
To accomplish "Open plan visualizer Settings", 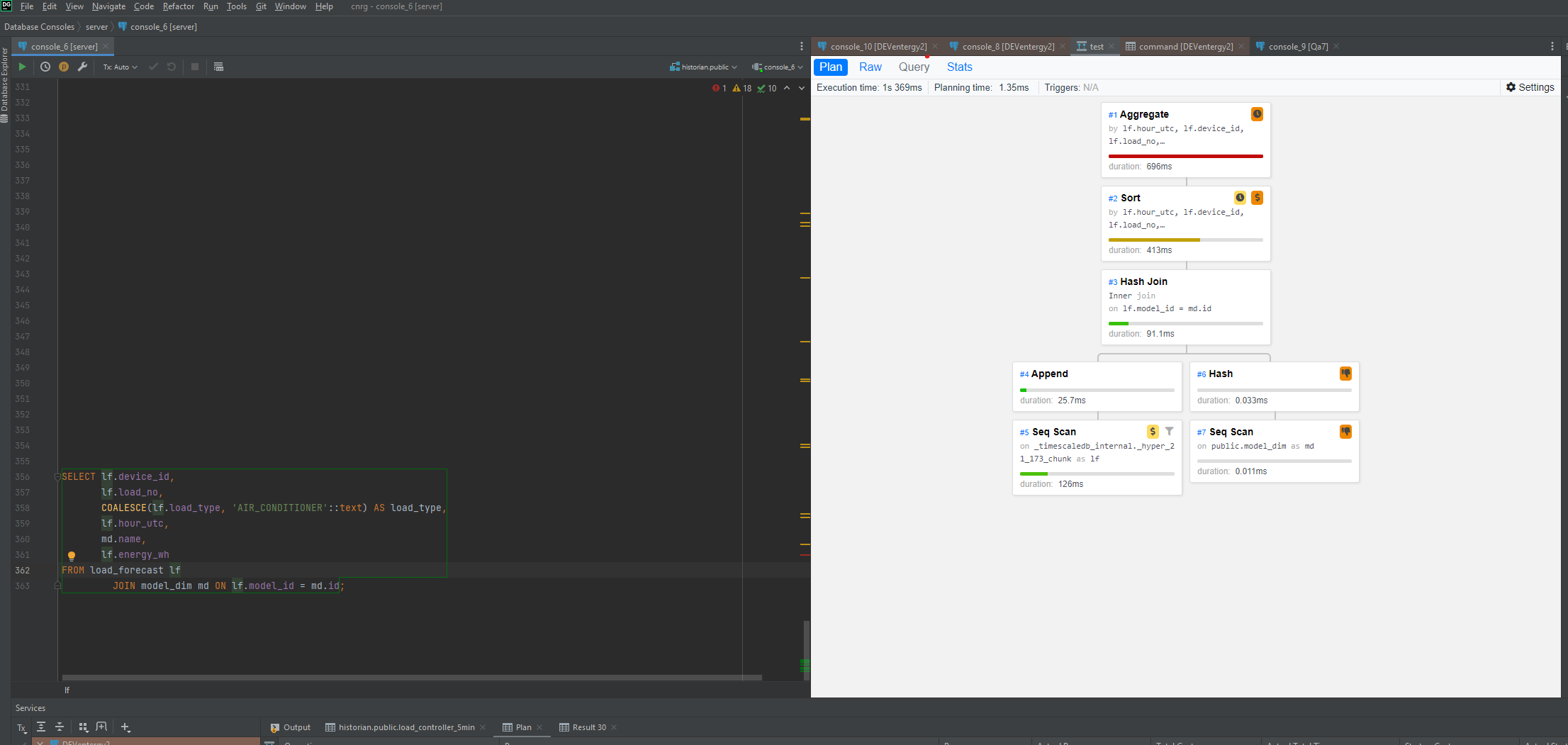I will coord(1530,87).
